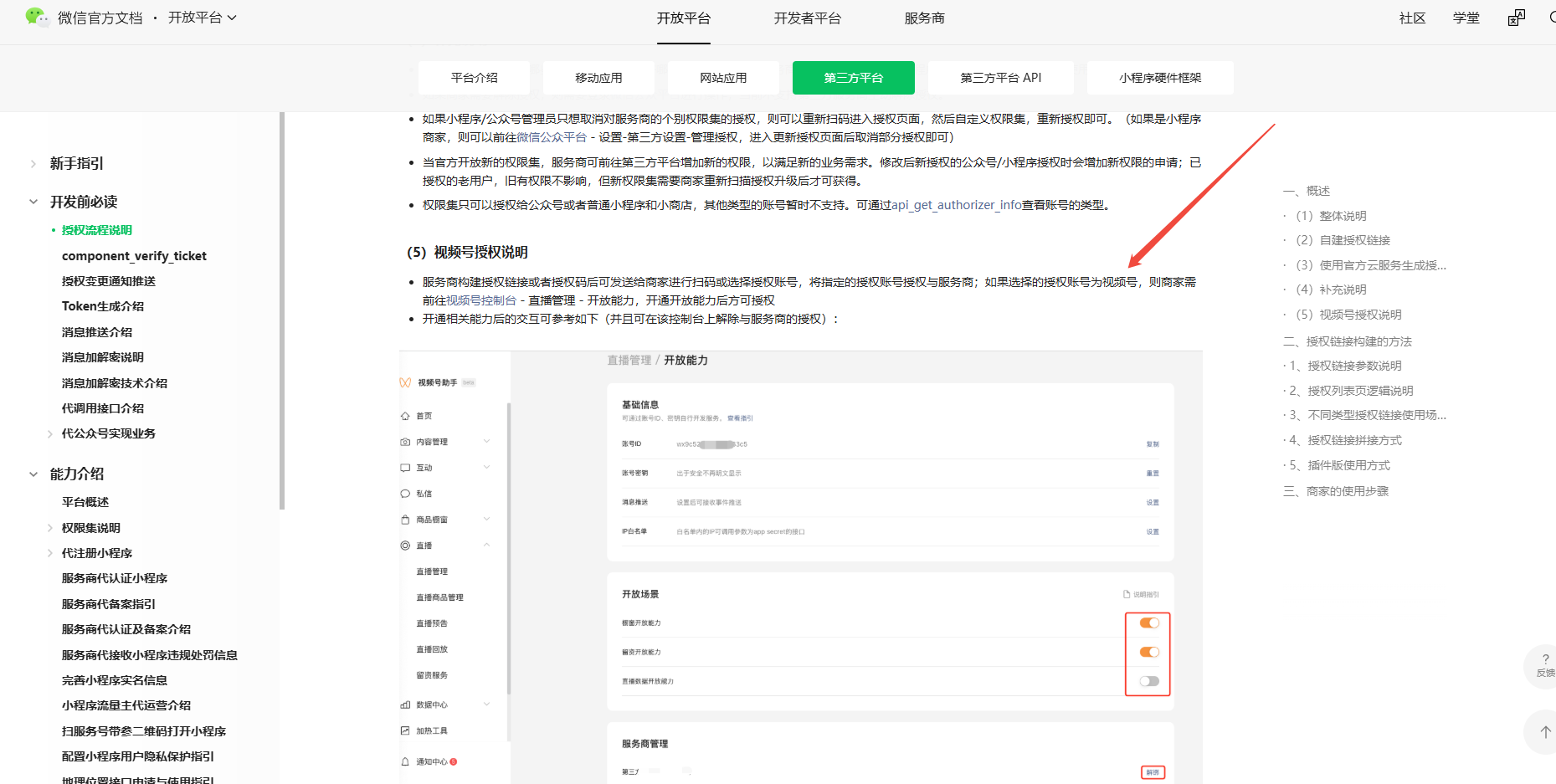Toggle 橱窗开放能力 switch
This screenshot has width=1556, height=784.
pyautogui.click(x=1149, y=623)
